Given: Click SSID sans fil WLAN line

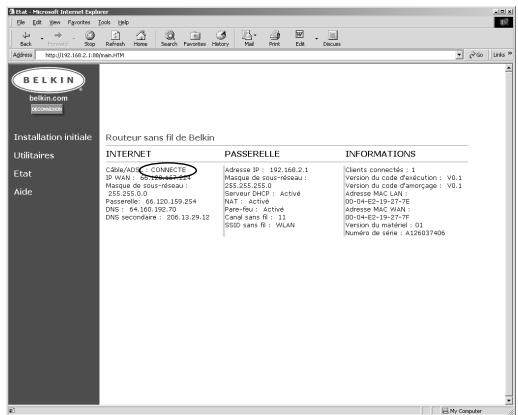Looking at the screenshot, I should click(x=260, y=225).
